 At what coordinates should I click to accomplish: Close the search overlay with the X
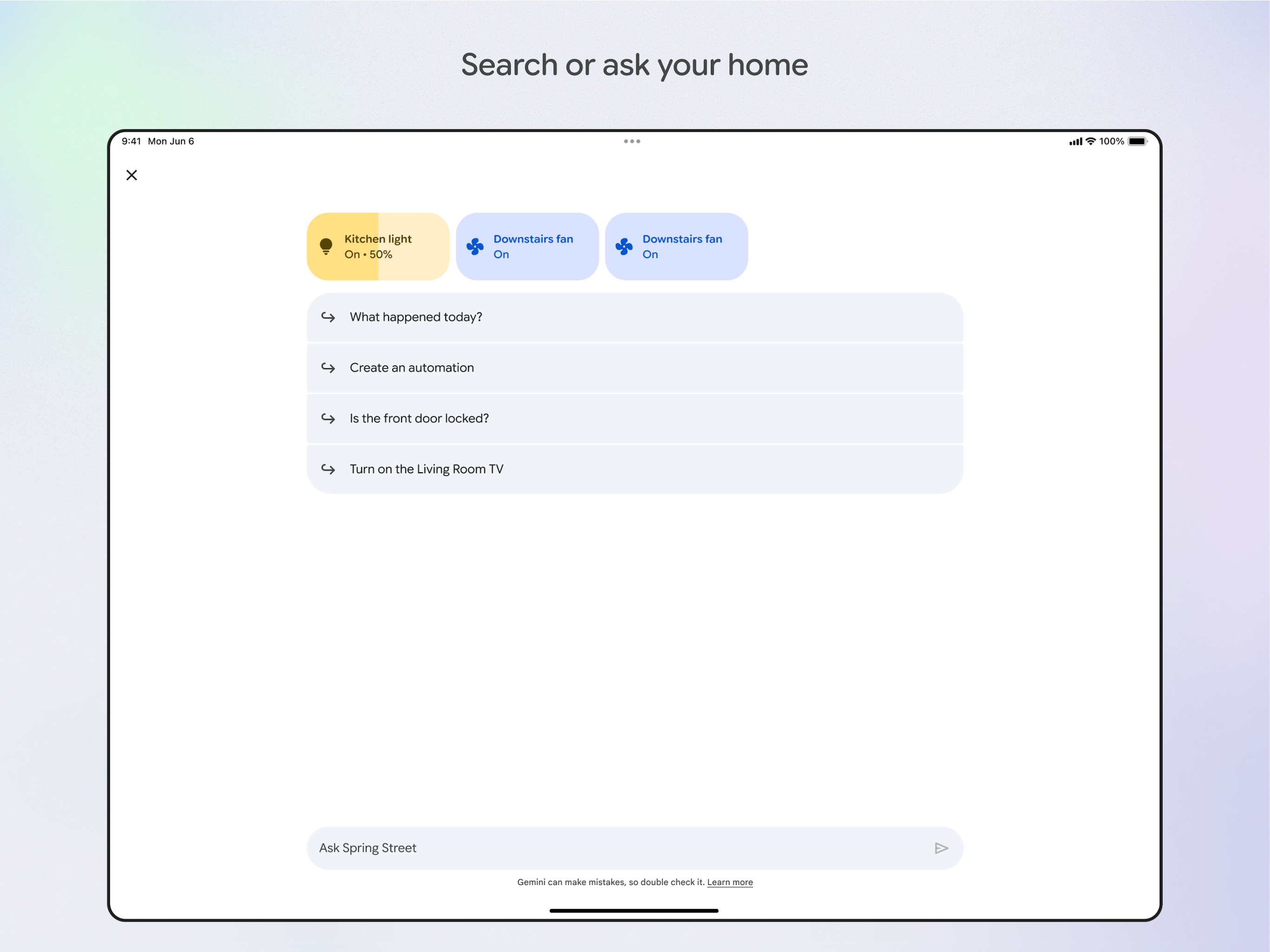(x=132, y=175)
